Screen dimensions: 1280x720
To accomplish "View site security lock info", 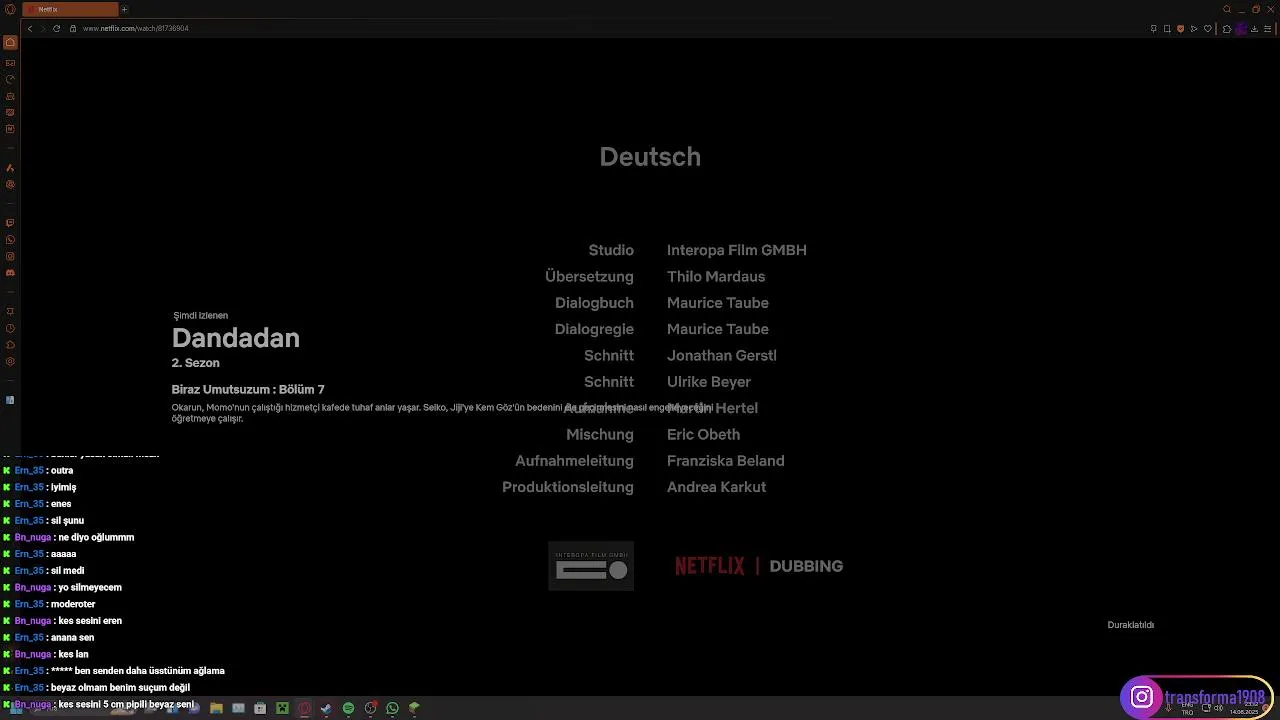I will [x=73, y=28].
